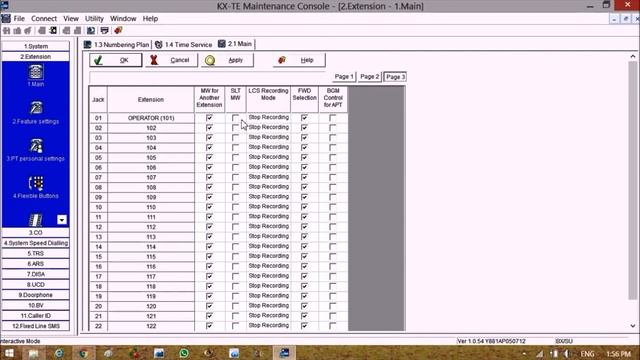Open the Utility menu
Screen dimensions: 640x360
94,19
